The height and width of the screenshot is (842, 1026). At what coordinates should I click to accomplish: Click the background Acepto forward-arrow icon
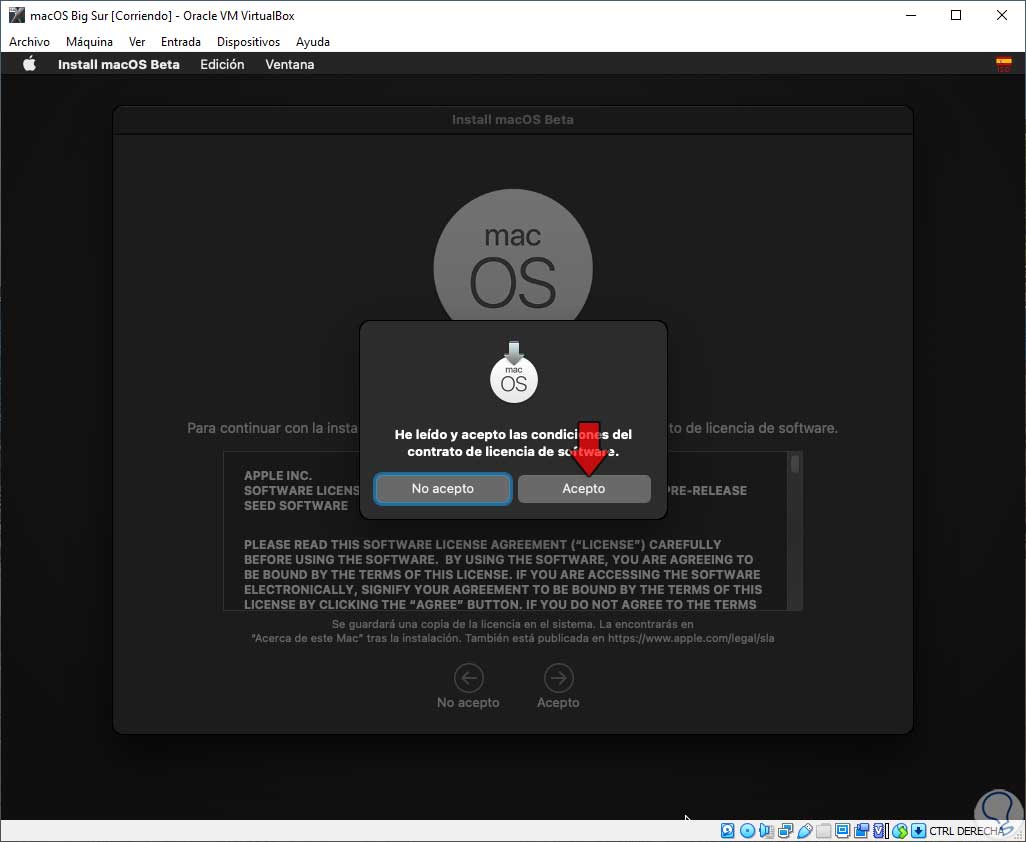click(x=558, y=678)
